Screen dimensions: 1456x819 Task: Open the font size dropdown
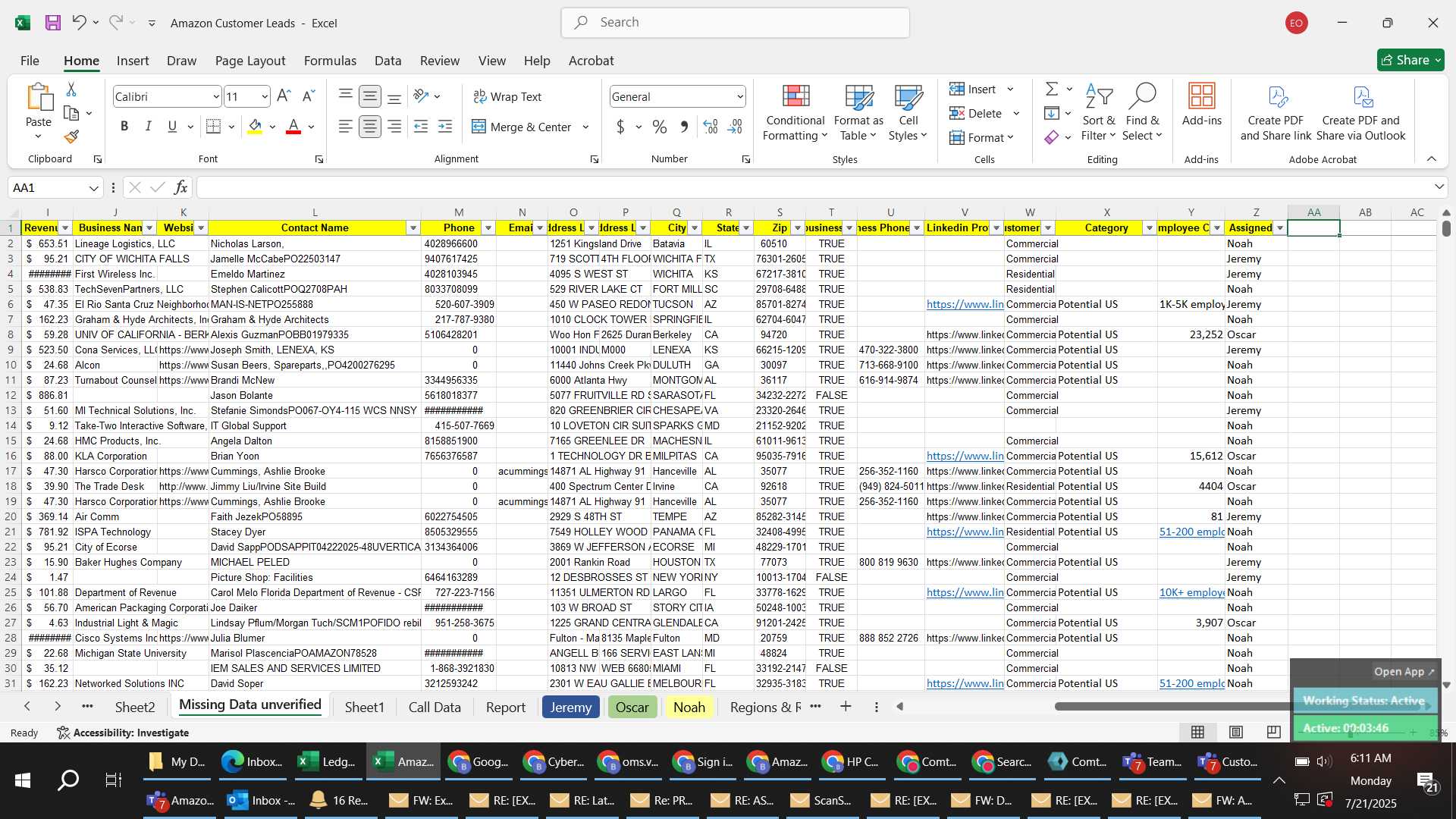point(264,96)
